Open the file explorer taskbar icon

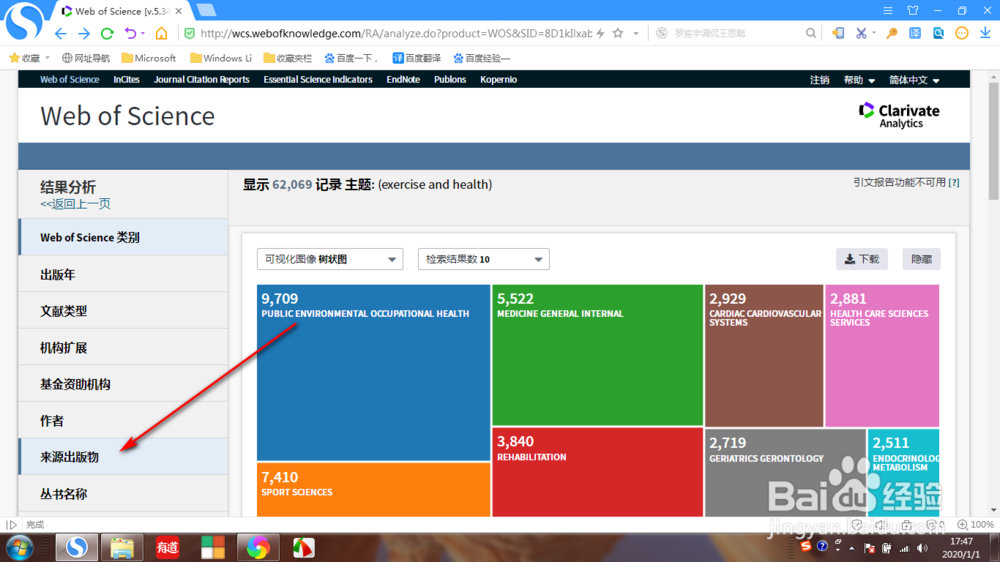pos(122,548)
